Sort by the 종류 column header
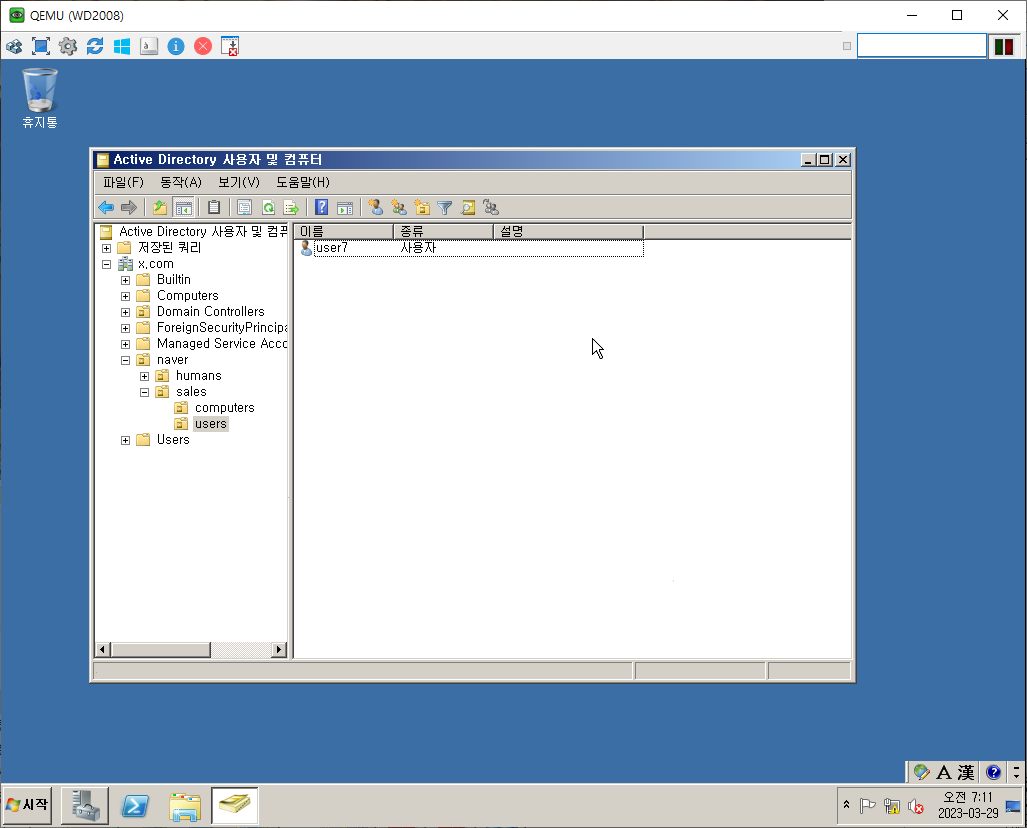 [x=443, y=231]
